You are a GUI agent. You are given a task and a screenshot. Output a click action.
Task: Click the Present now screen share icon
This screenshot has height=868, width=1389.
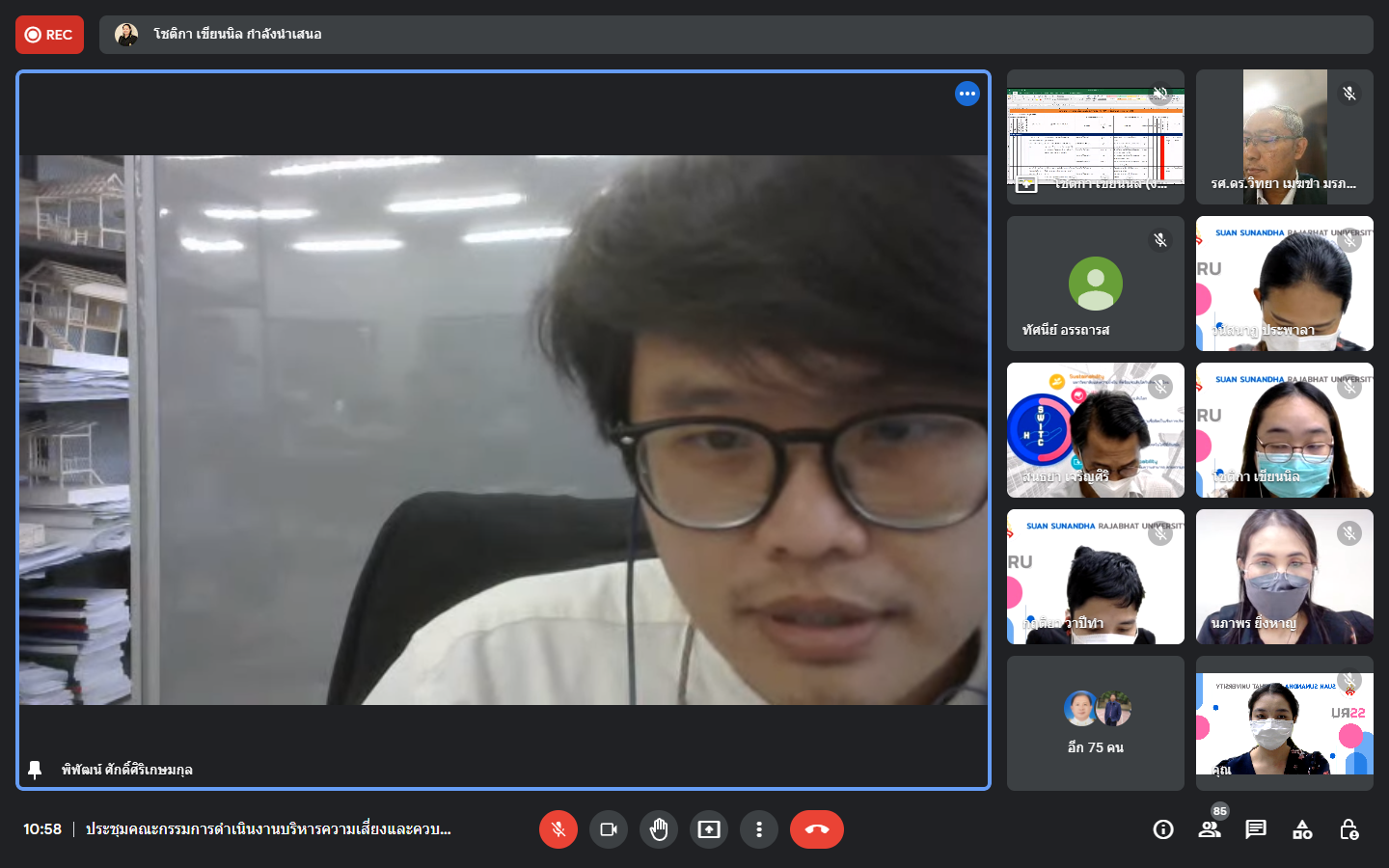709,829
